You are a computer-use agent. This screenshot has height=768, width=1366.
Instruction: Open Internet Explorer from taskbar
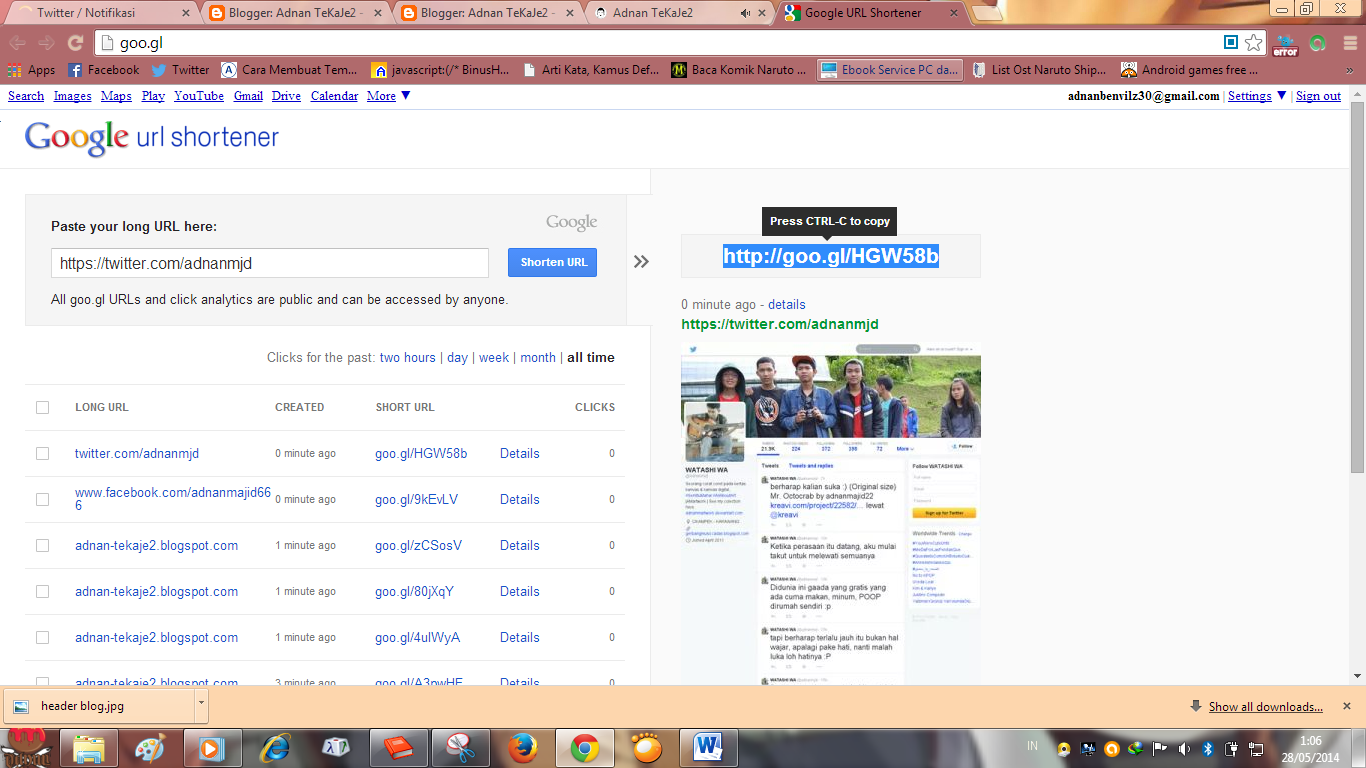pos(274,748)
